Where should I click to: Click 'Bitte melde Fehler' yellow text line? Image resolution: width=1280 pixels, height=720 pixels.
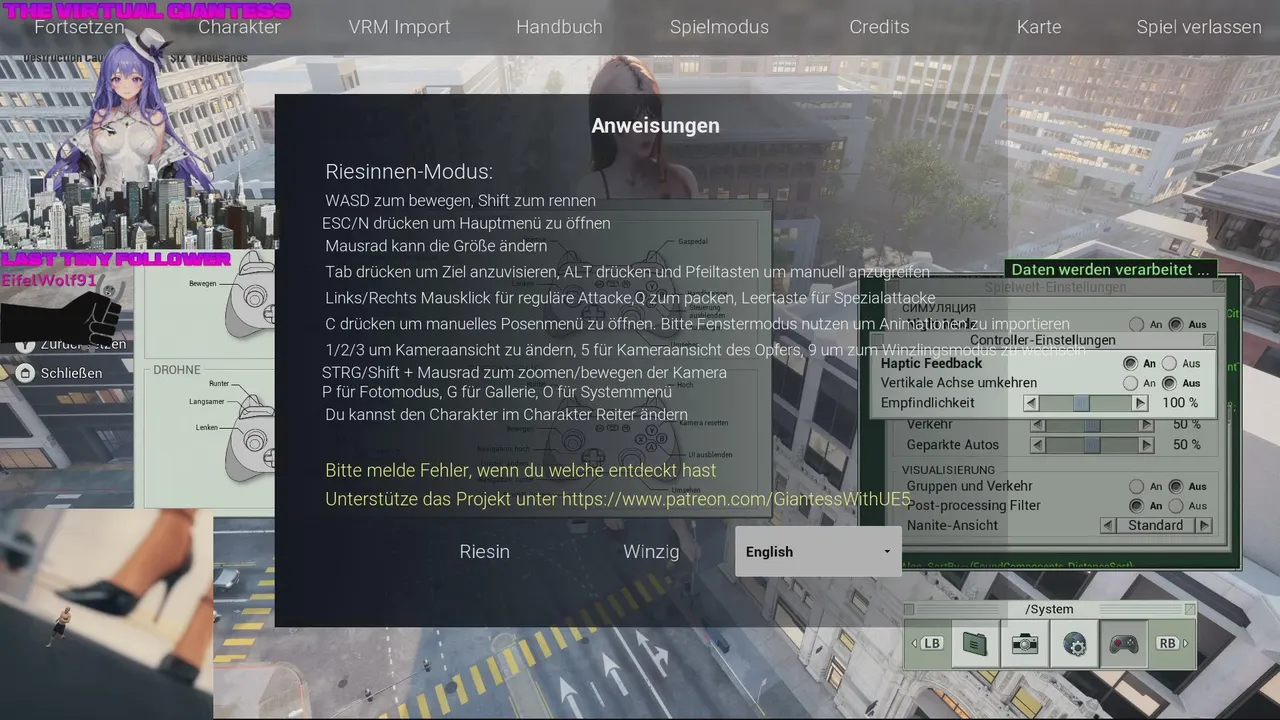521,470
